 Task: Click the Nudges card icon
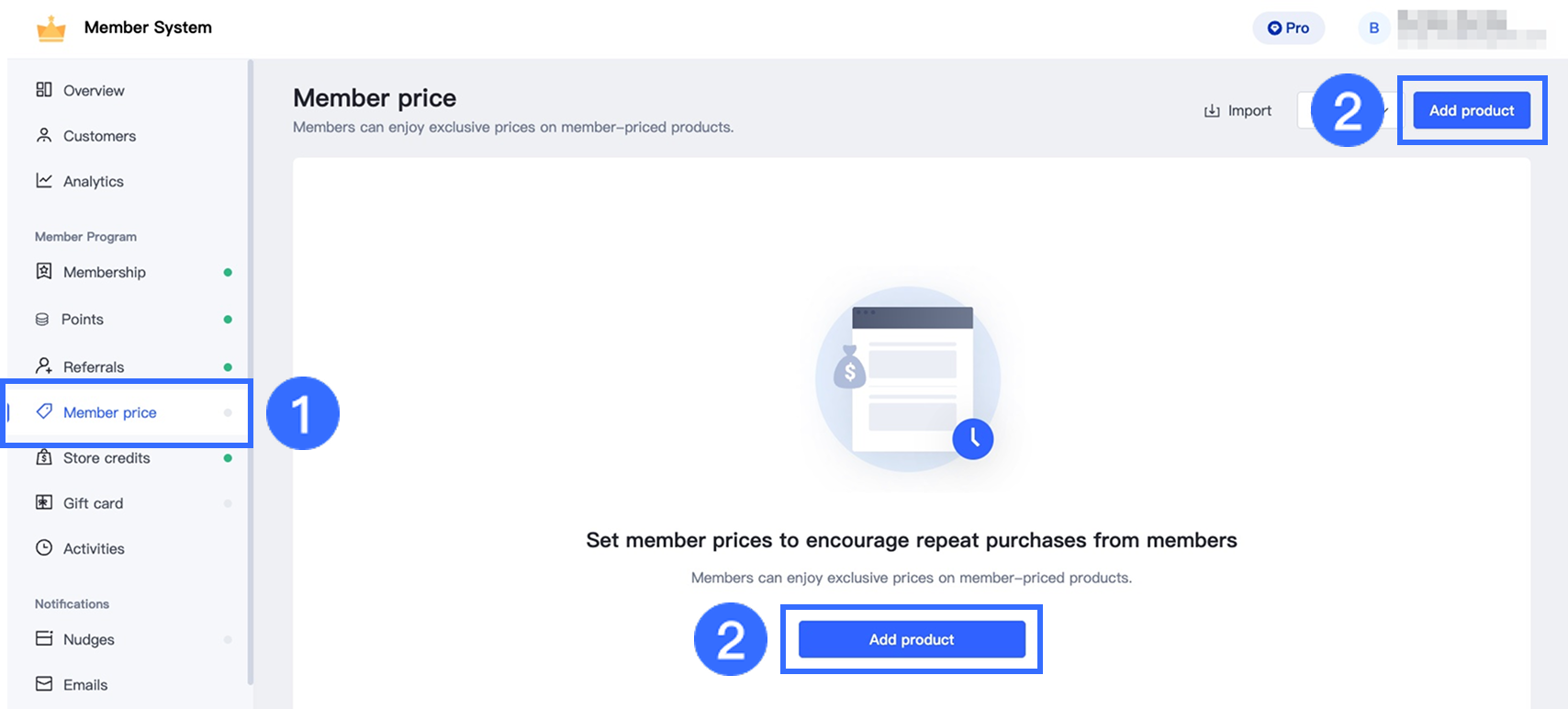(44, 639)
